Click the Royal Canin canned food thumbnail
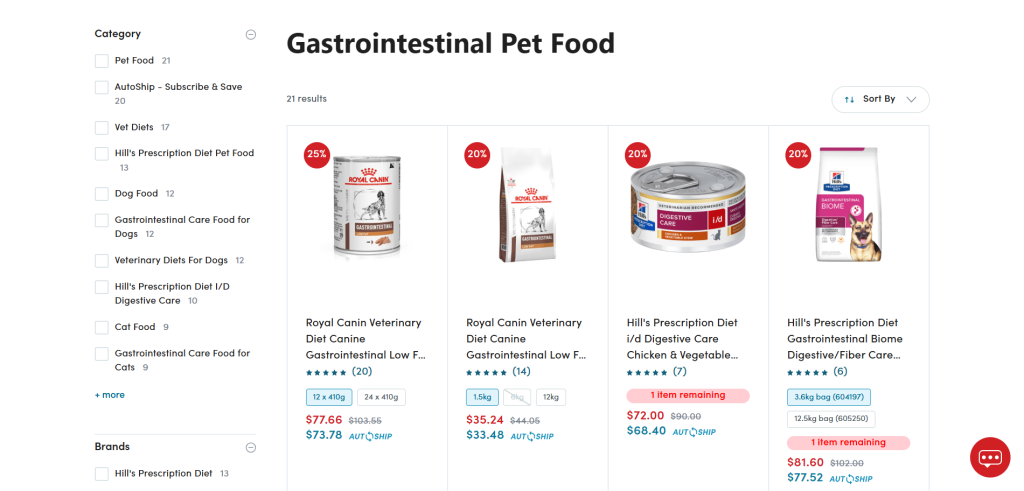Viewport: 1024px width, 491px height. point(366,204)
